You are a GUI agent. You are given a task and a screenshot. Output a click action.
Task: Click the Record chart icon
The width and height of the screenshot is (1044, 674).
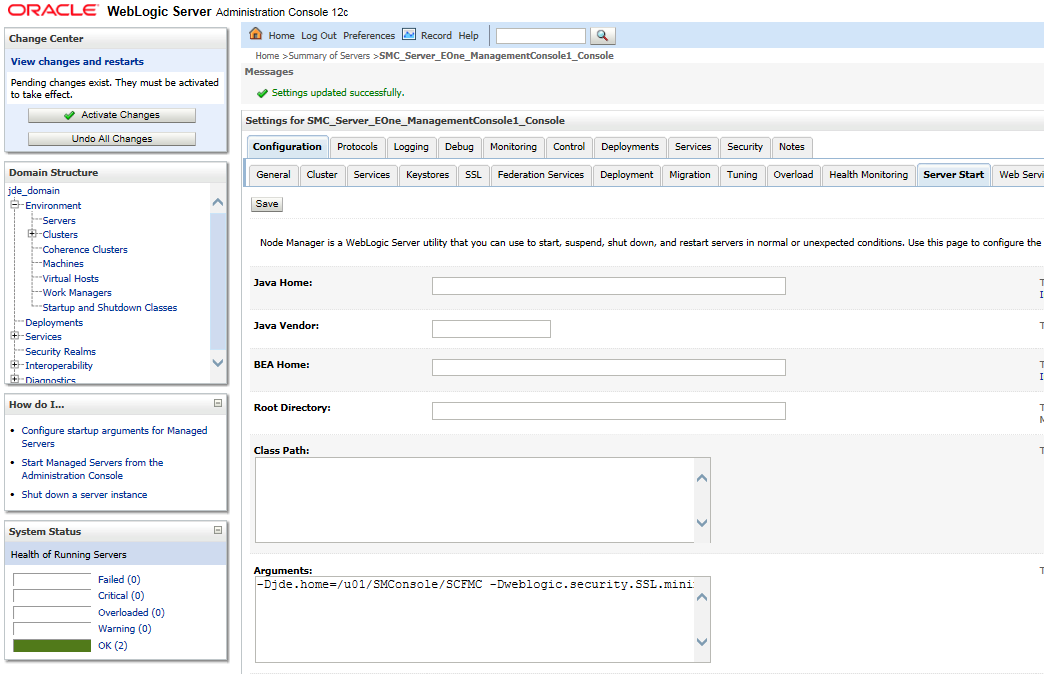click(x=409, y=35)
